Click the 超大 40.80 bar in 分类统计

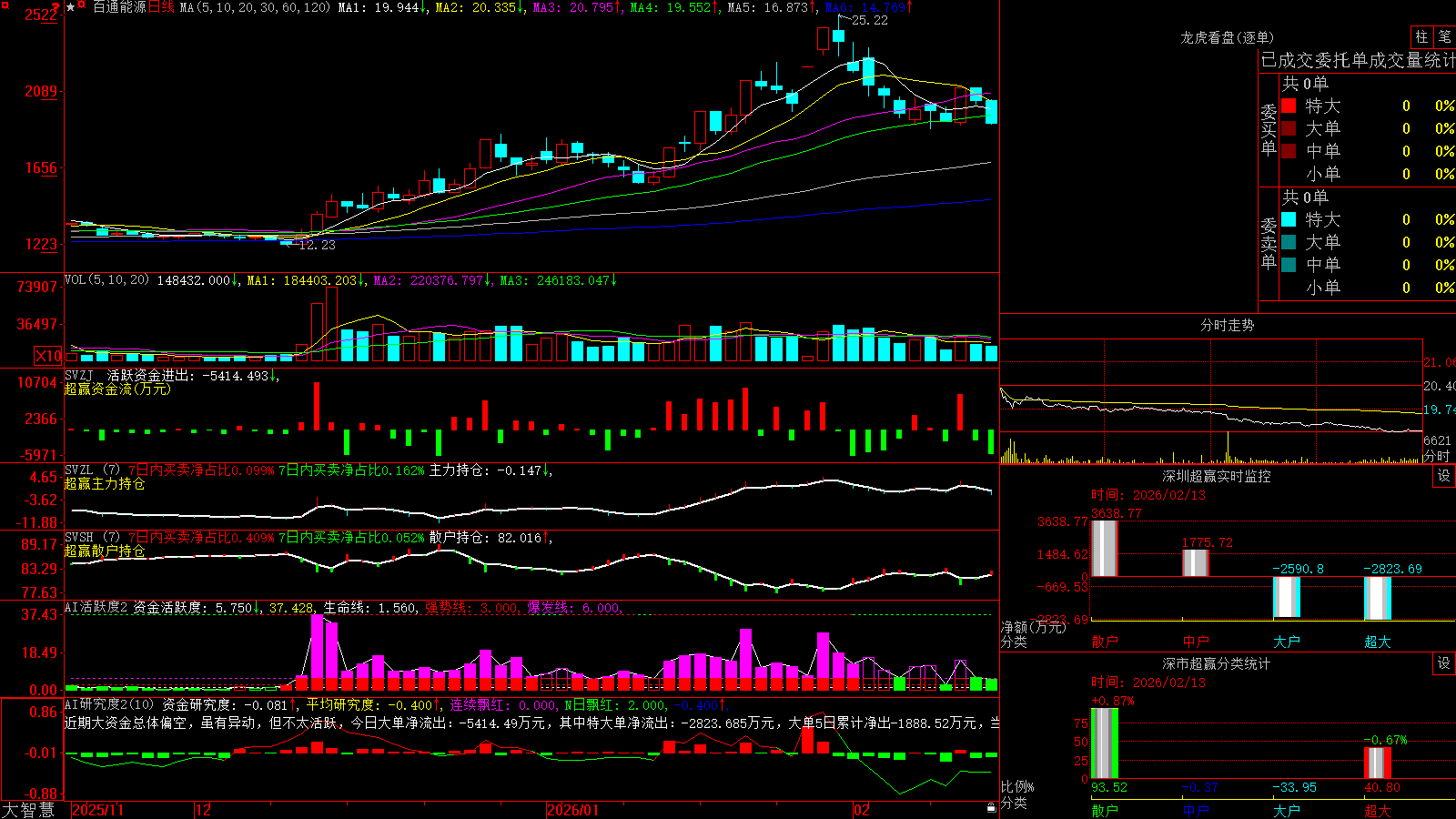(1378, 763)
